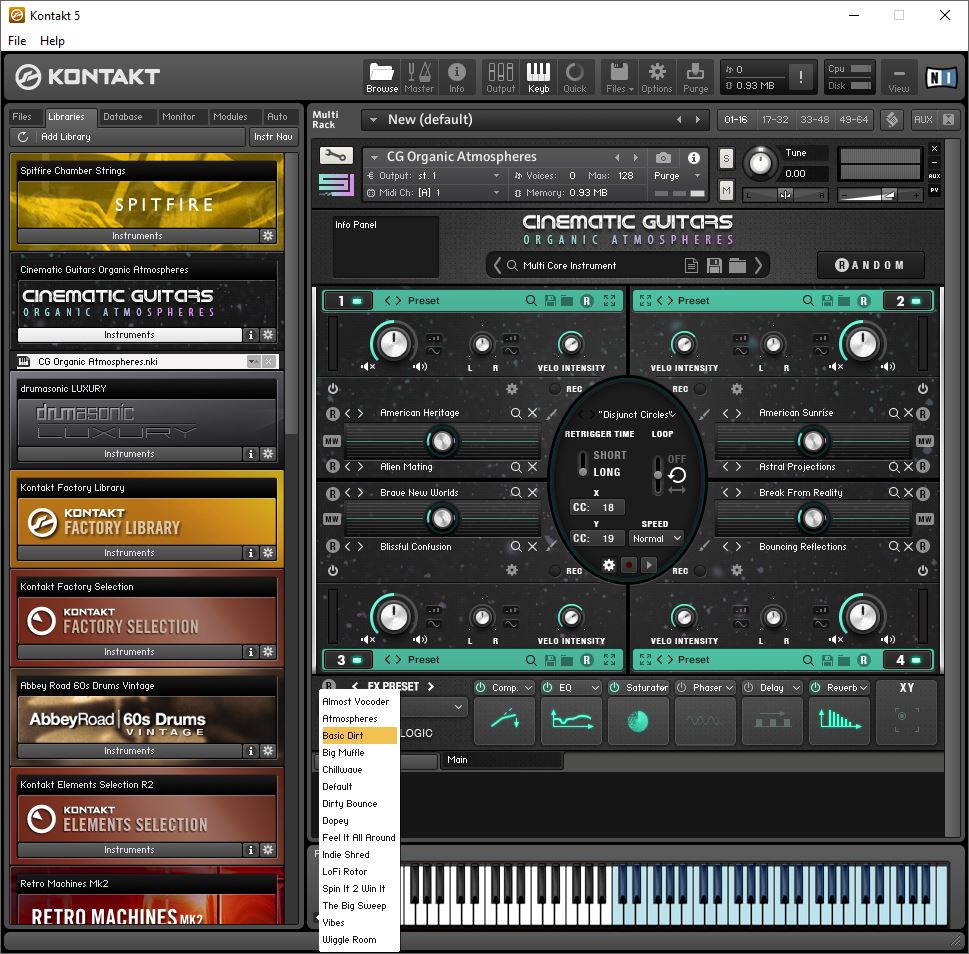This screenshot has width=969, height=954.
Task: Open Spitfire Chamber Strings settings gear
Action: click(268, 235)
